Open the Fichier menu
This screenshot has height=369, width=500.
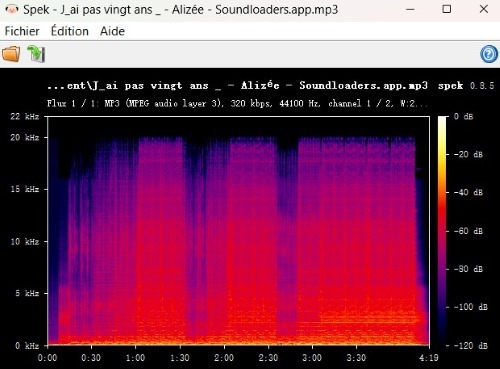(x=22, y=31)
